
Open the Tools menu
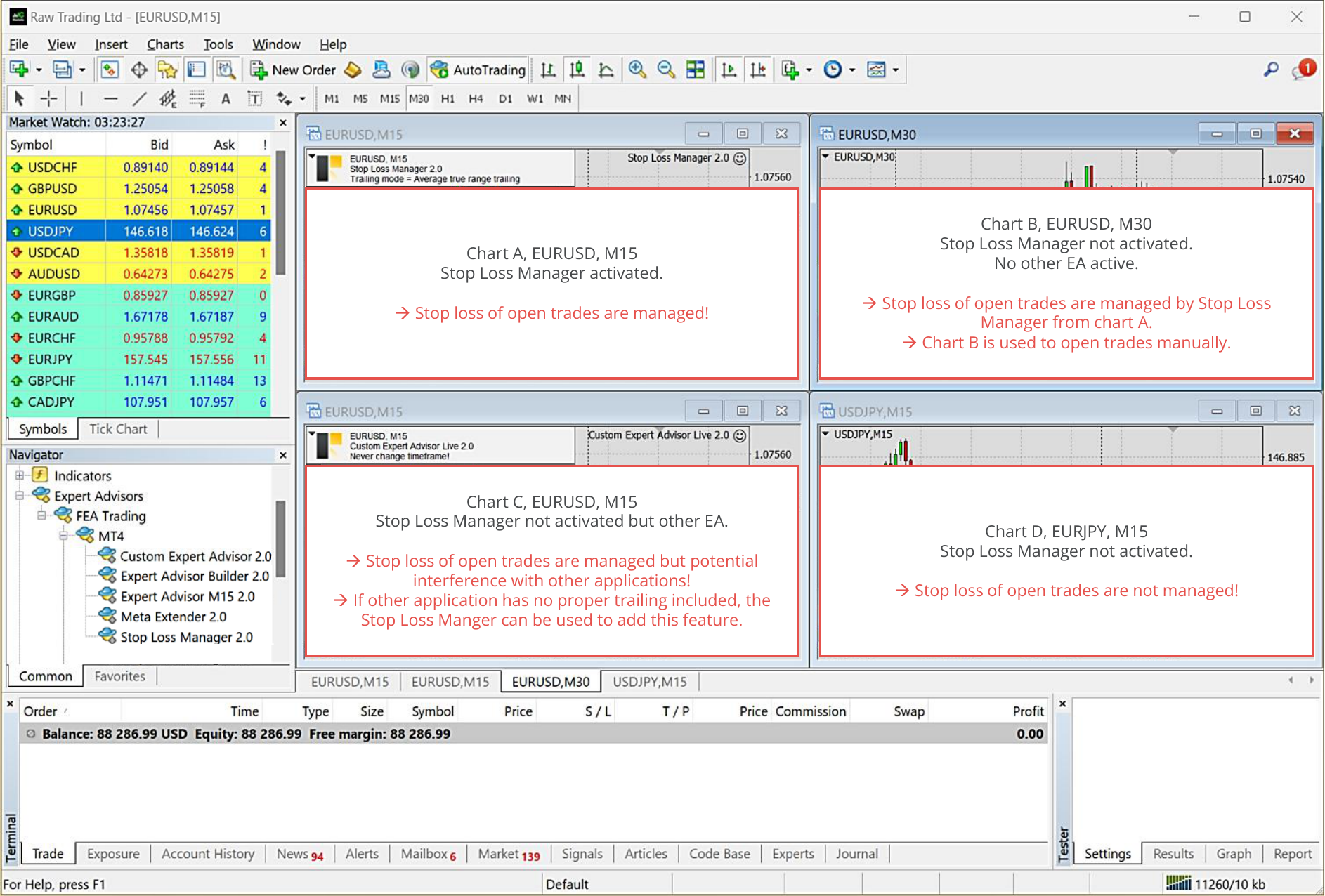click(x=218, y=44)
